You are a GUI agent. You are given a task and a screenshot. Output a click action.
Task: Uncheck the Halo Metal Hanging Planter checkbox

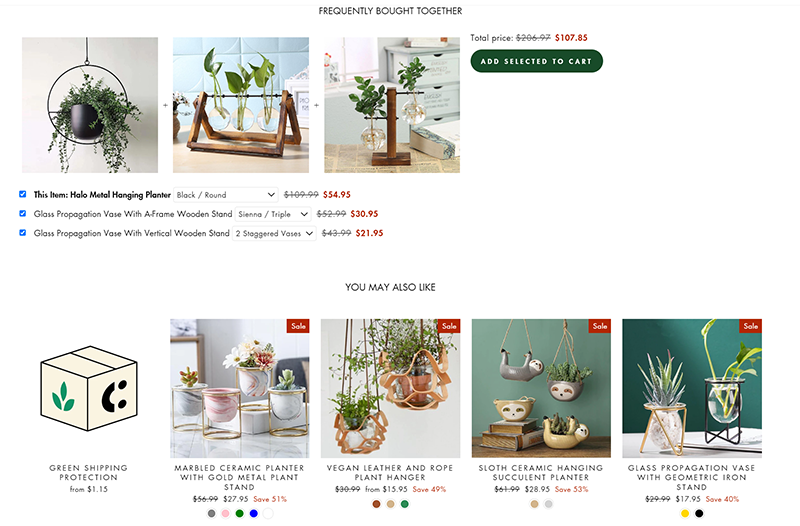pos(22,194)
